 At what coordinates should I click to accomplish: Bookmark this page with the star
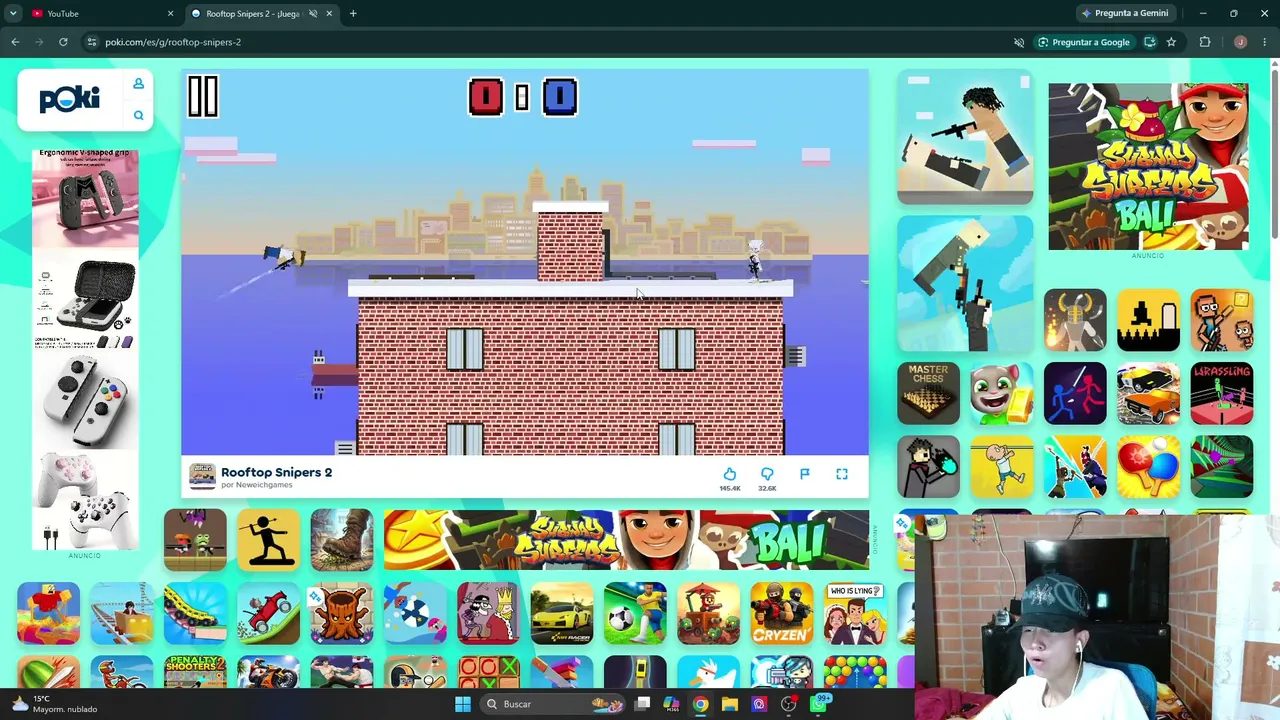1171,42
